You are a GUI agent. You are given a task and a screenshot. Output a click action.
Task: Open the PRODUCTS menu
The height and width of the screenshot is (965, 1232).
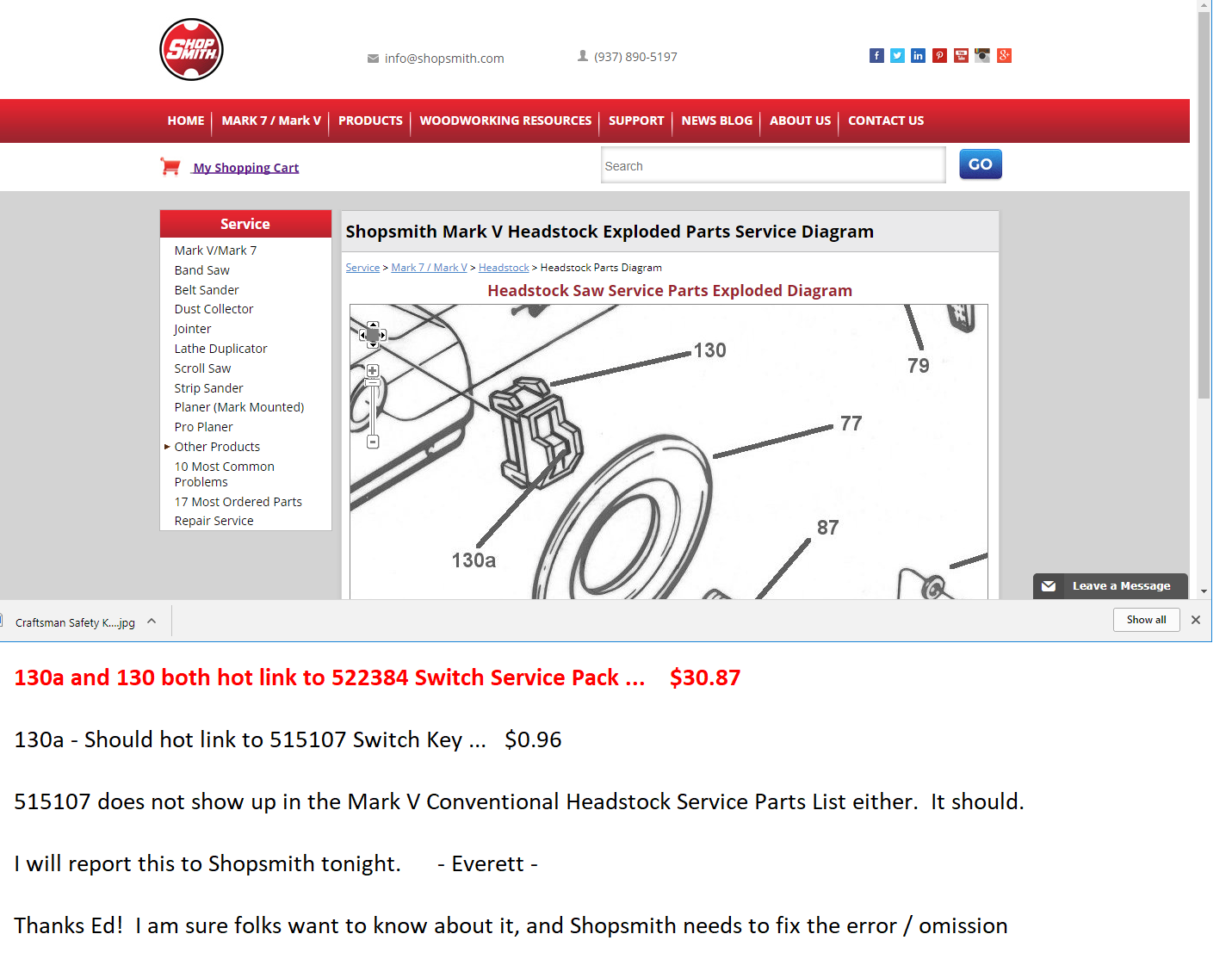click(370, 121)
